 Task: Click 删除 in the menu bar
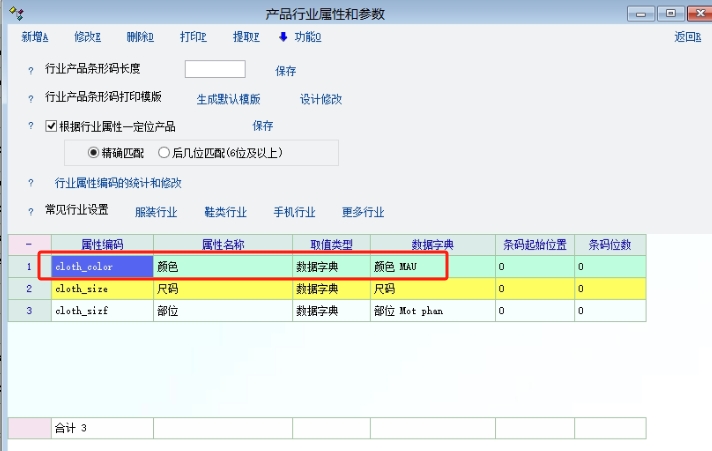click(x=140, y=37)
